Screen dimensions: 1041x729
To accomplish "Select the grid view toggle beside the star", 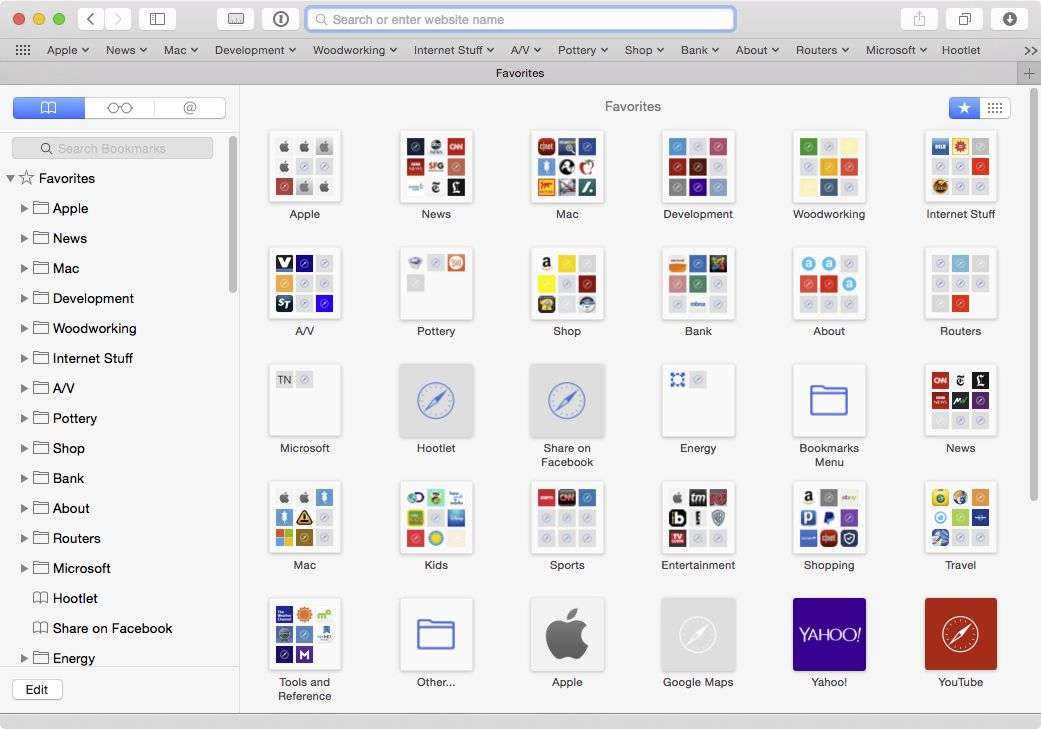I will pos(995,108).
